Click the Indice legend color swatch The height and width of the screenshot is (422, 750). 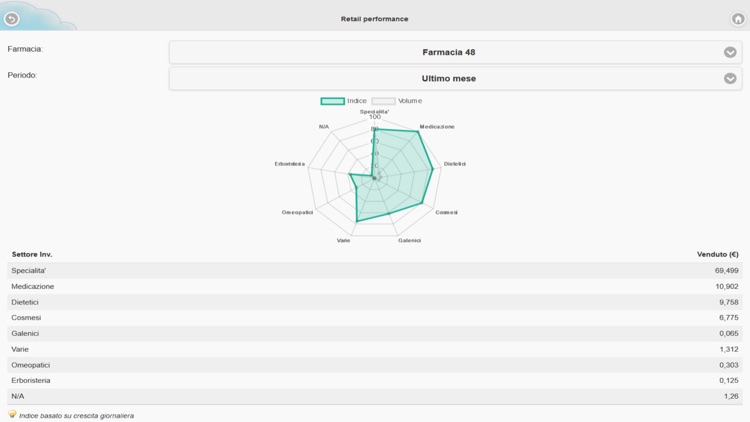tap(332, 101)
